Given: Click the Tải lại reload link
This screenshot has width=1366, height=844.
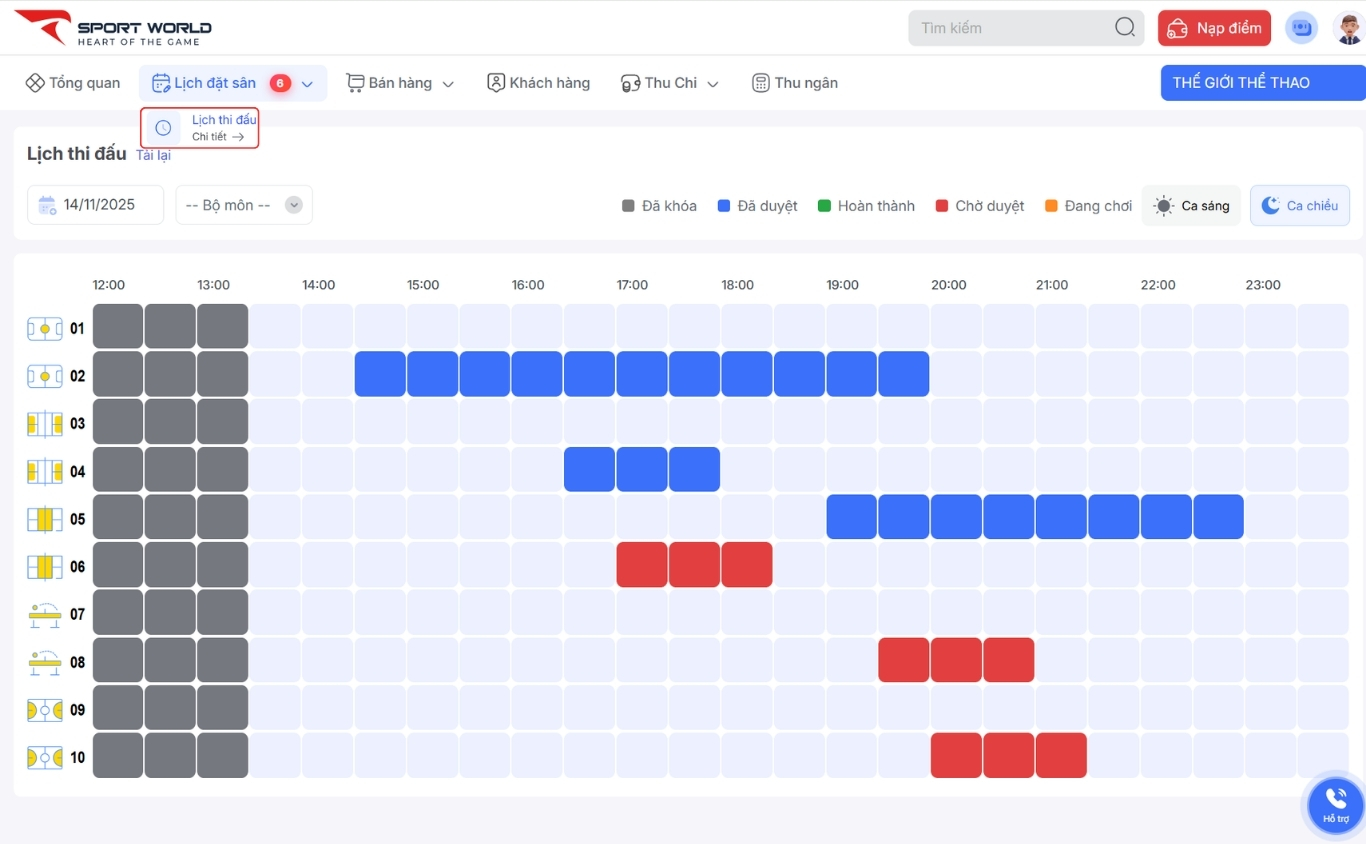Looking at the screenshot, I should 153,155.
